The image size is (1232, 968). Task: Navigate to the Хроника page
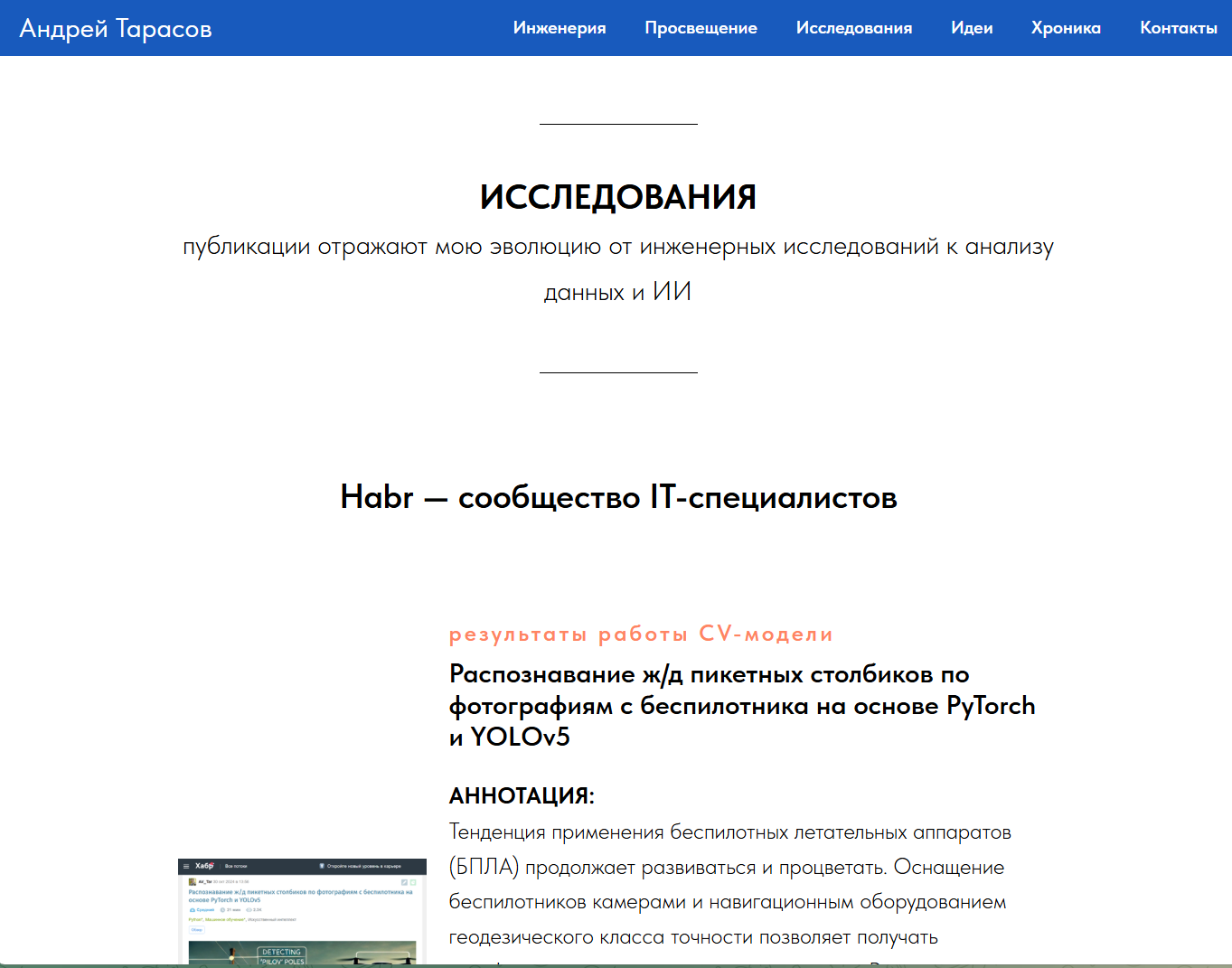(x=1066, y=28)
